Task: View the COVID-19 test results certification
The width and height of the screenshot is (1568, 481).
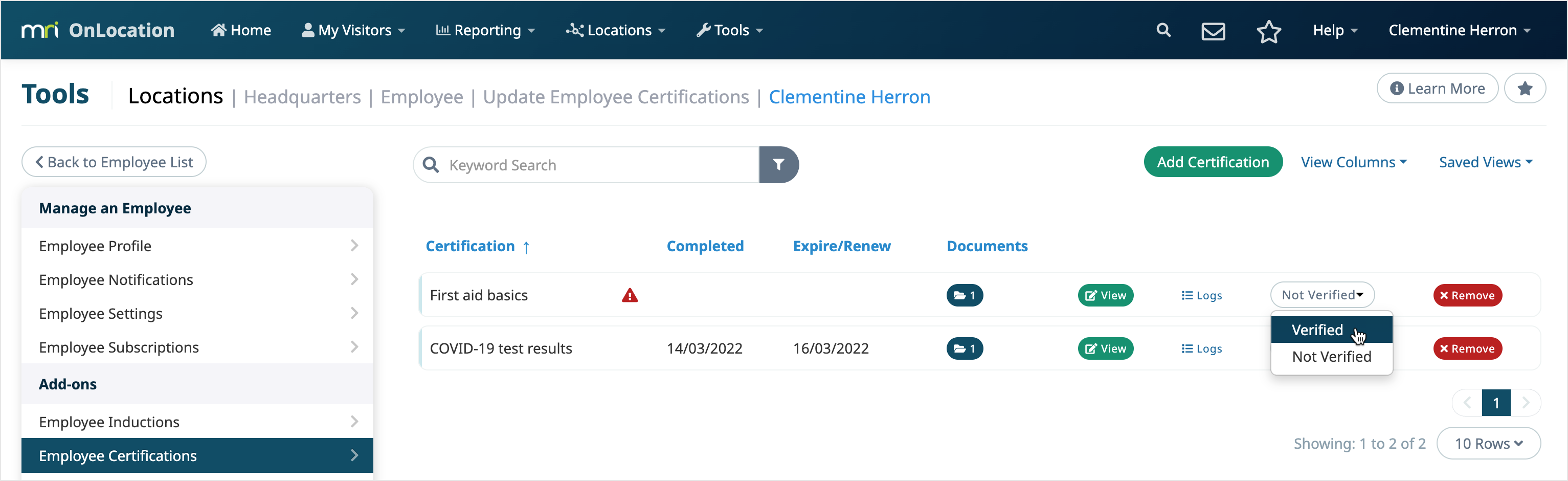Action: (1105, 348)
